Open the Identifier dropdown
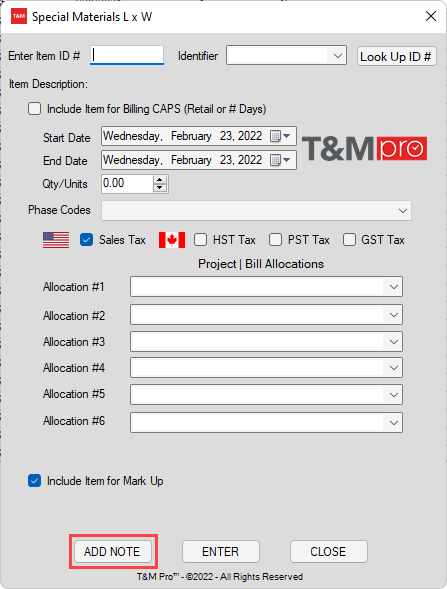447x589 pixels. (x=286, y=56)
